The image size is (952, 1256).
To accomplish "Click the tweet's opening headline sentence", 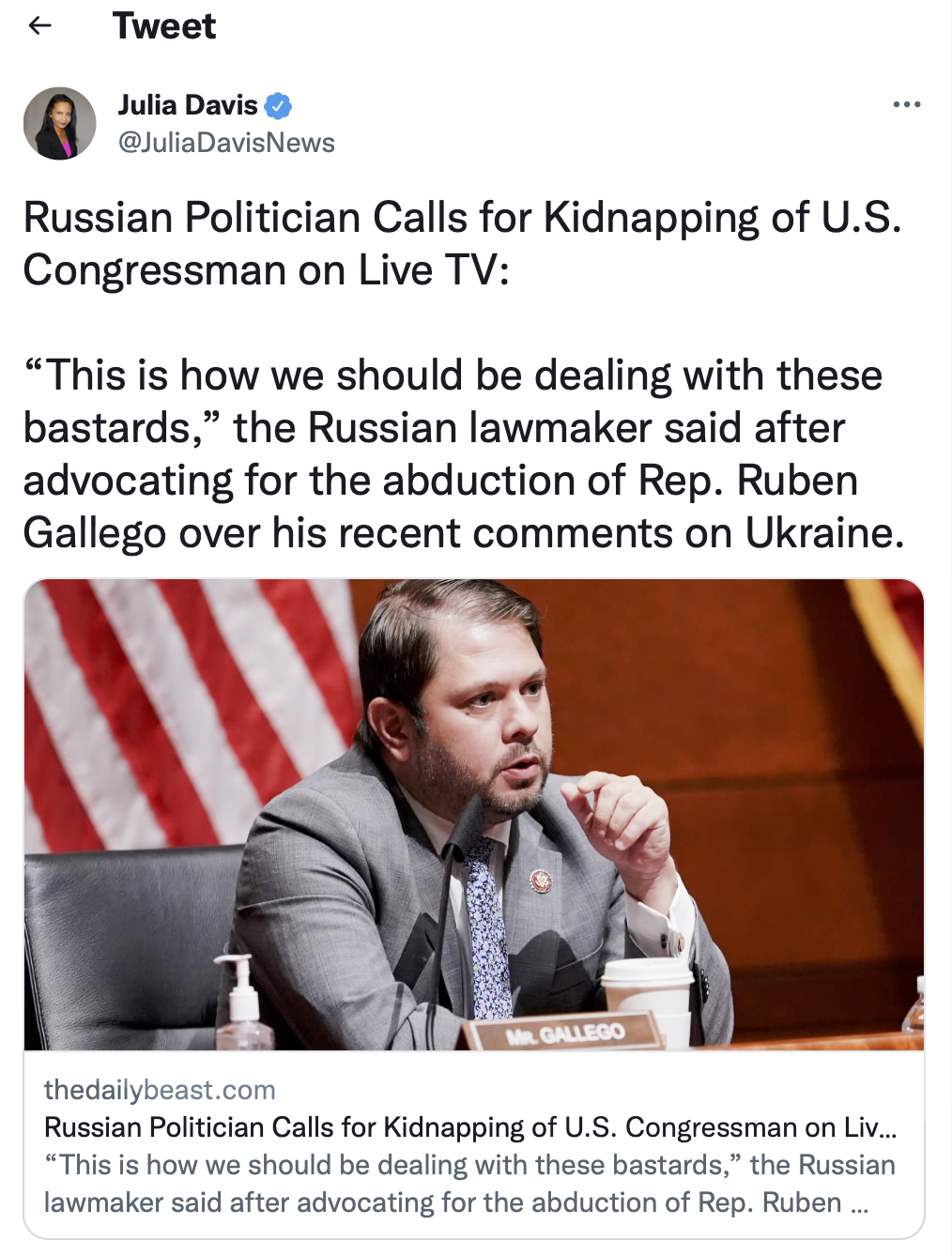I will (462, 243).
